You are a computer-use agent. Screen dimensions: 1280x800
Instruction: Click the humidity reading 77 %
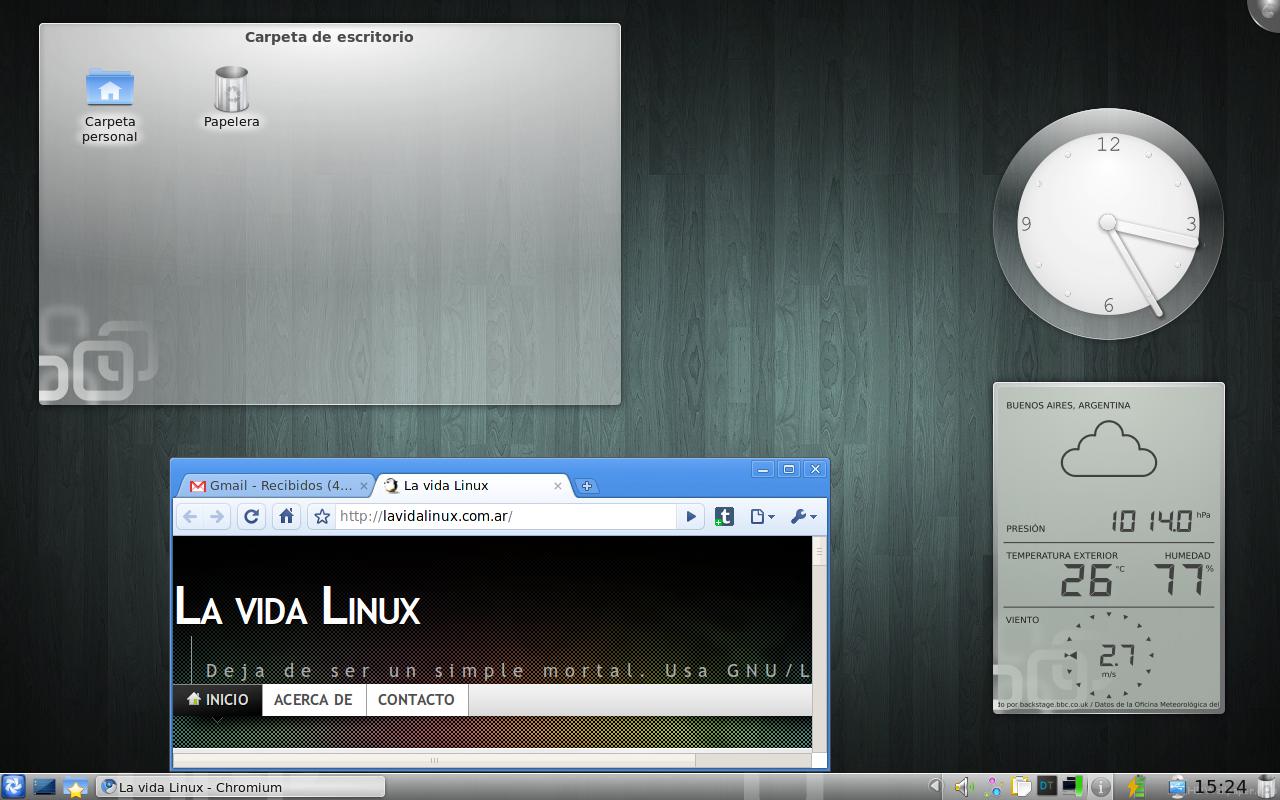point(1183,579)
